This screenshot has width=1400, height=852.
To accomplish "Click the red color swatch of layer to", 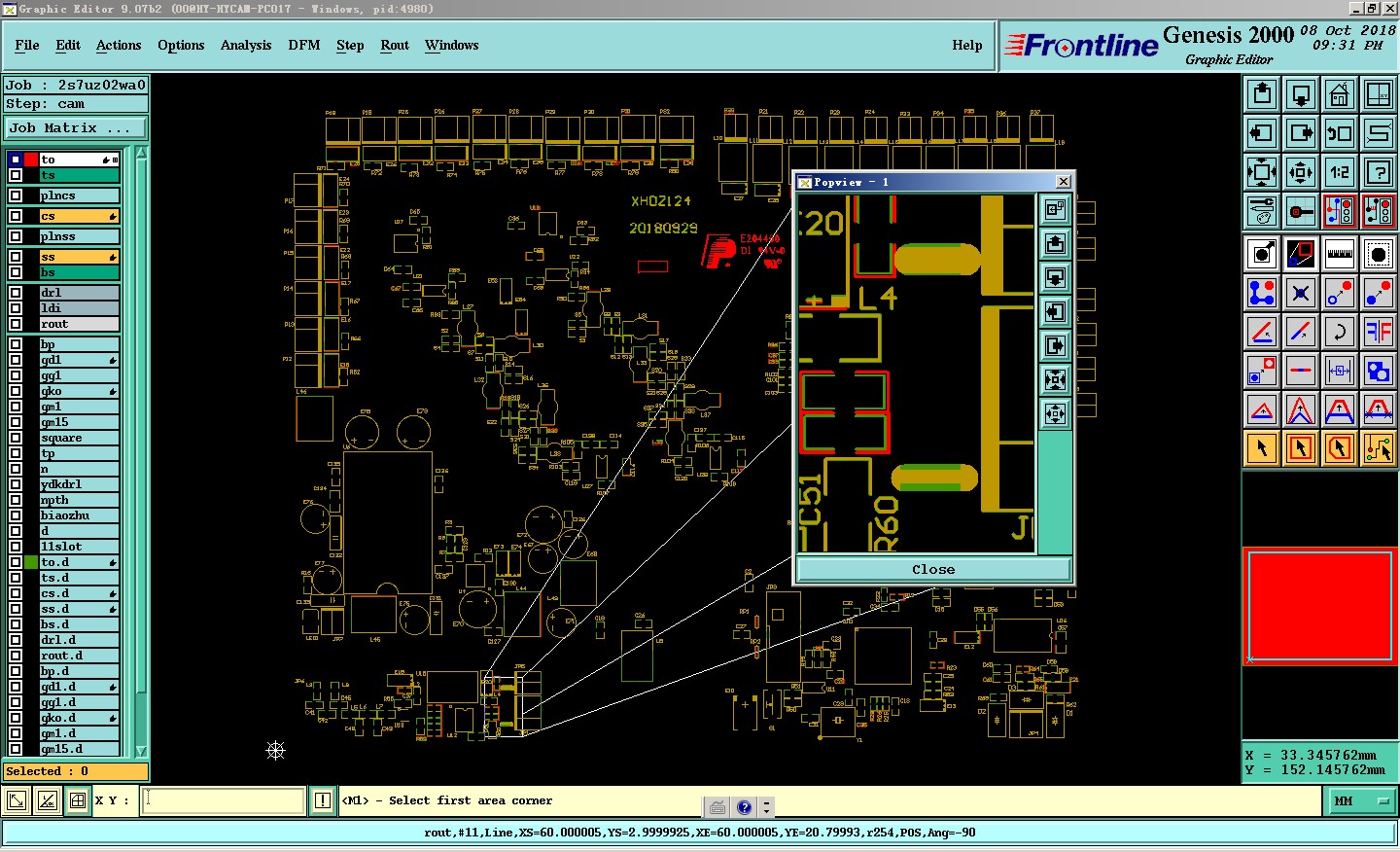I will pyautogui.click(x=31, y=160).
